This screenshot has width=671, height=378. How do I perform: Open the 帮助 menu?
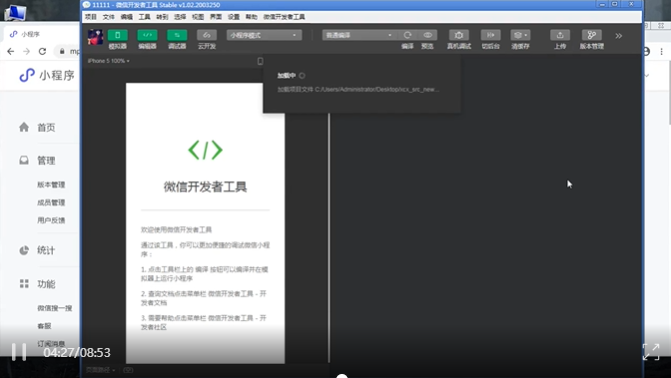tap(251, 17)
